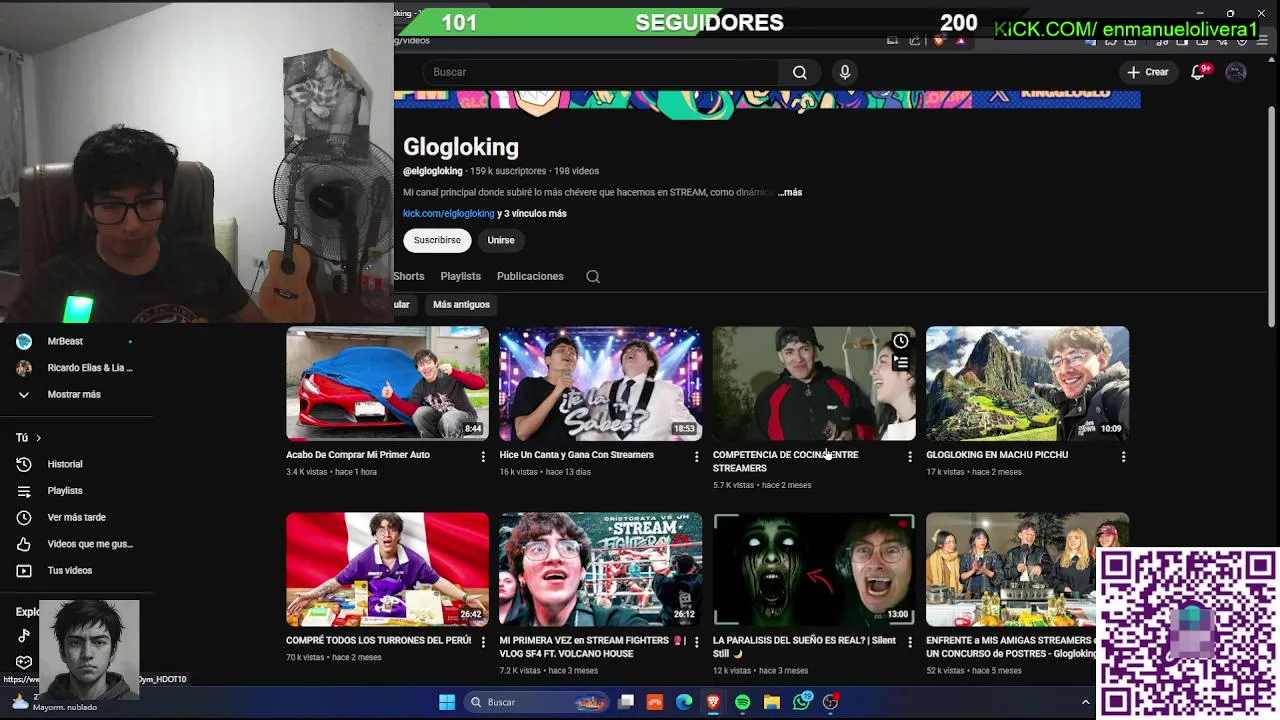This screenshot has width=1280, height=720.
Task: Show hidden system tray icons chevron
Action: coord(1085,702)
